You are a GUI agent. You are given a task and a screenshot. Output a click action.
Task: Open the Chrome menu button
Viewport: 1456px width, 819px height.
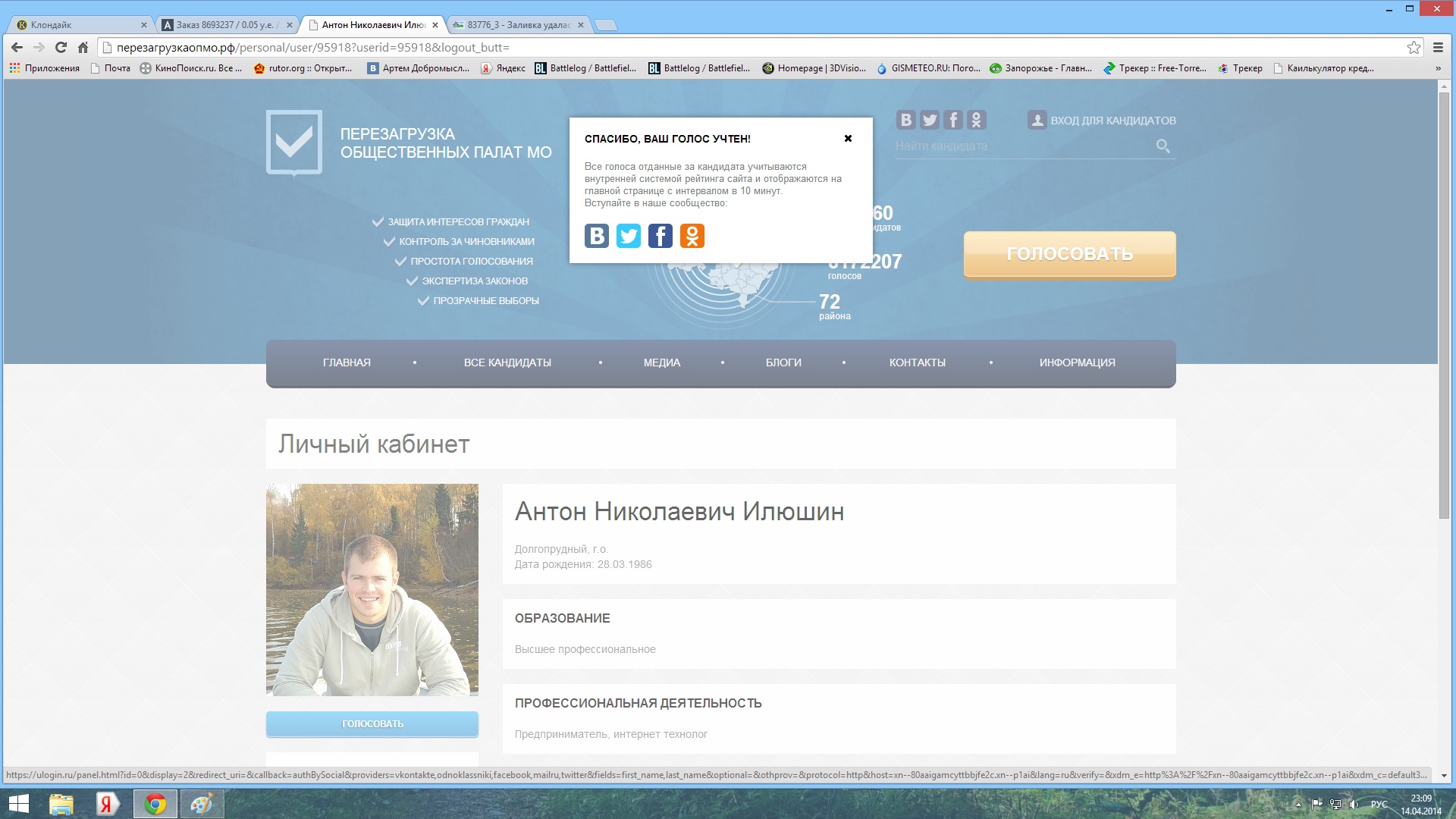coord(1438,47)
